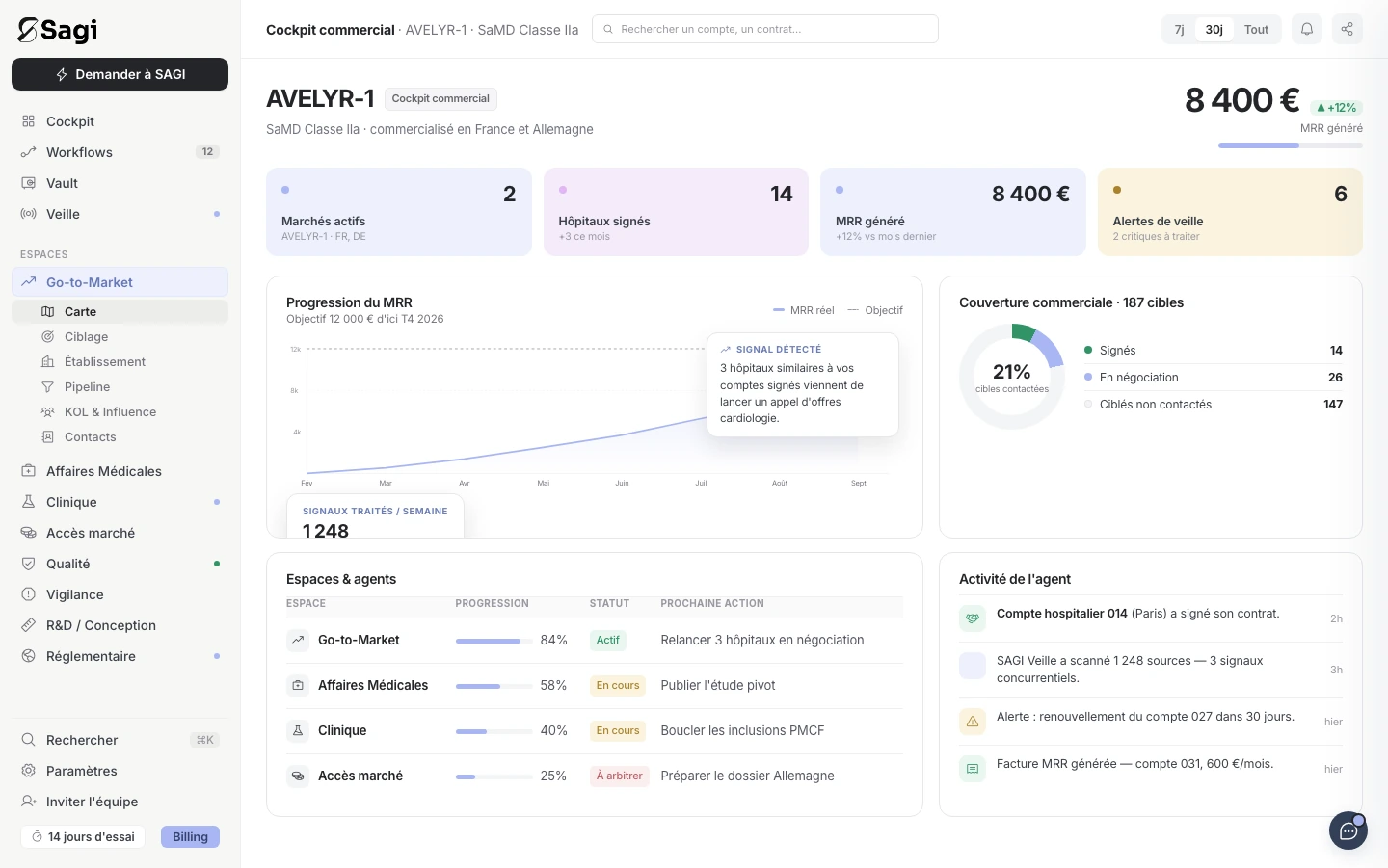
Task: Toggle Objectif legend series
Action: [x=875, y=310]
